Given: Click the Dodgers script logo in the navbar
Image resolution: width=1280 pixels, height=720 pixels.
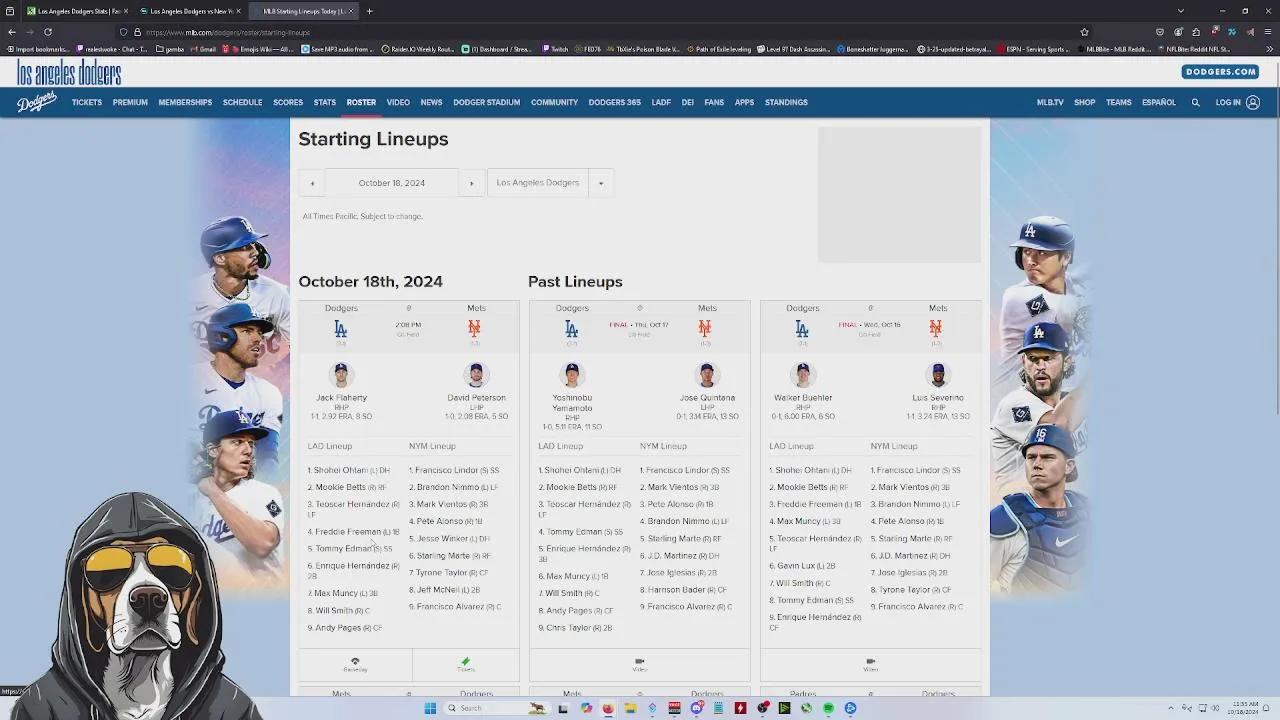Looking at the screenshot, I should (37, 102).
